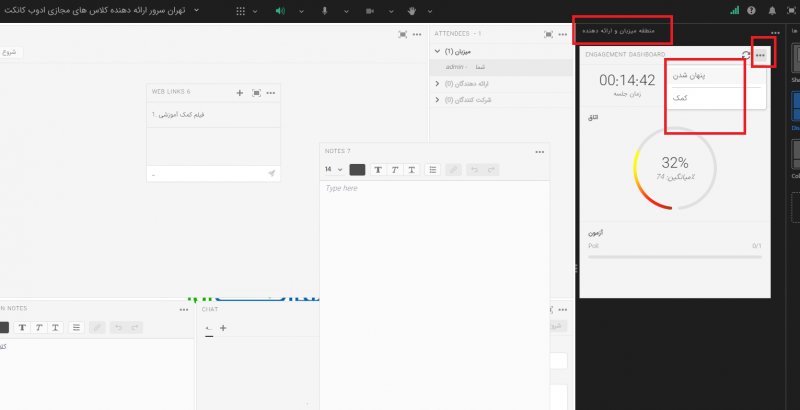The width and height of the screenshot is (800, 410).
Task: Toggle bullet list in Notes 7 pod
Action: coord(433,170)
